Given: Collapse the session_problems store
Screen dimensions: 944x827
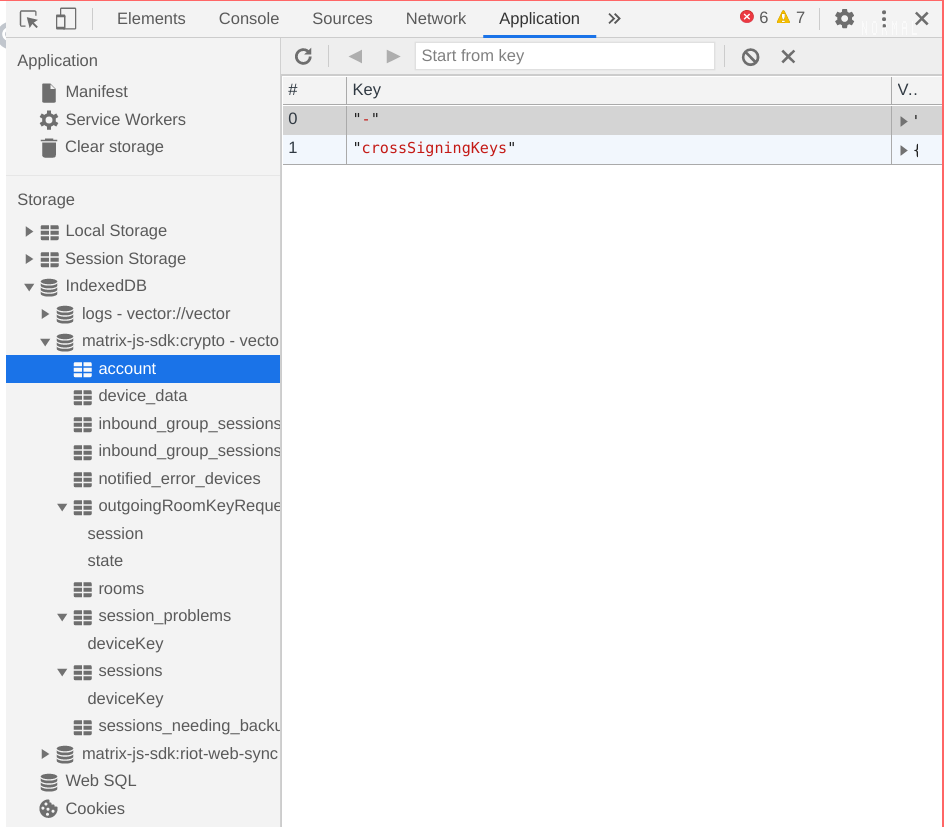Looking at the screenshot, I should point(61,616).
